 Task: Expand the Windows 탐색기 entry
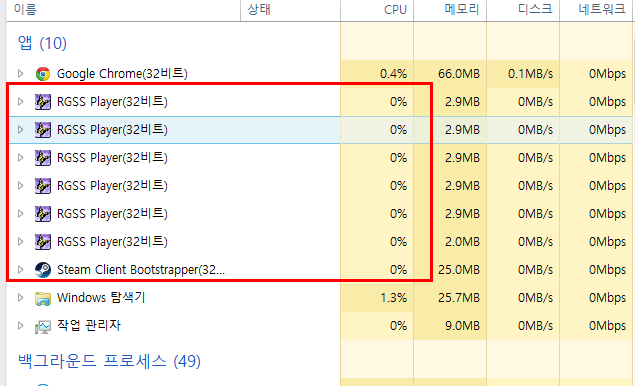point(20,298)
